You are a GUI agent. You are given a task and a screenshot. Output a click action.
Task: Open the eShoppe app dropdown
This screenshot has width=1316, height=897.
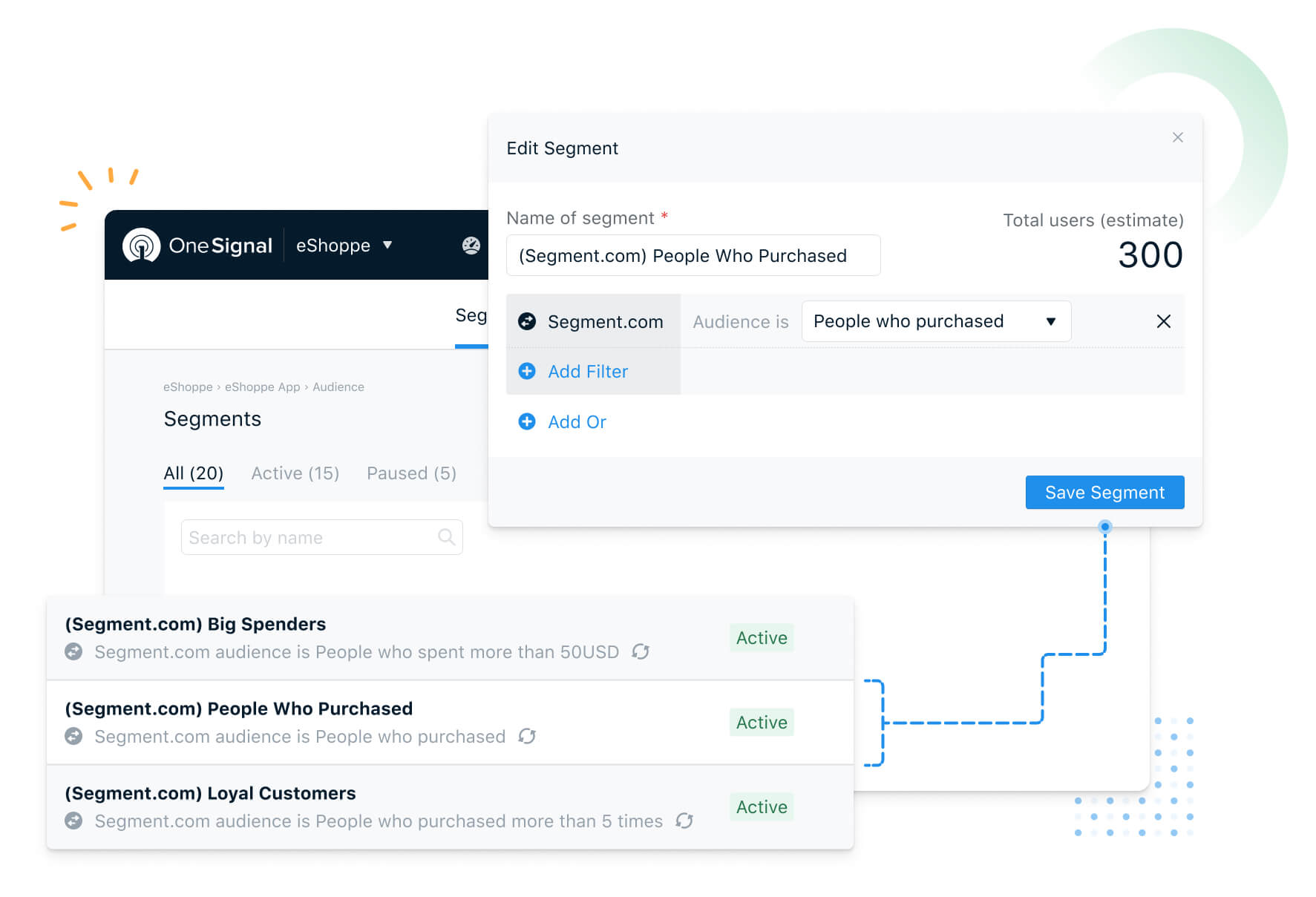344,246
